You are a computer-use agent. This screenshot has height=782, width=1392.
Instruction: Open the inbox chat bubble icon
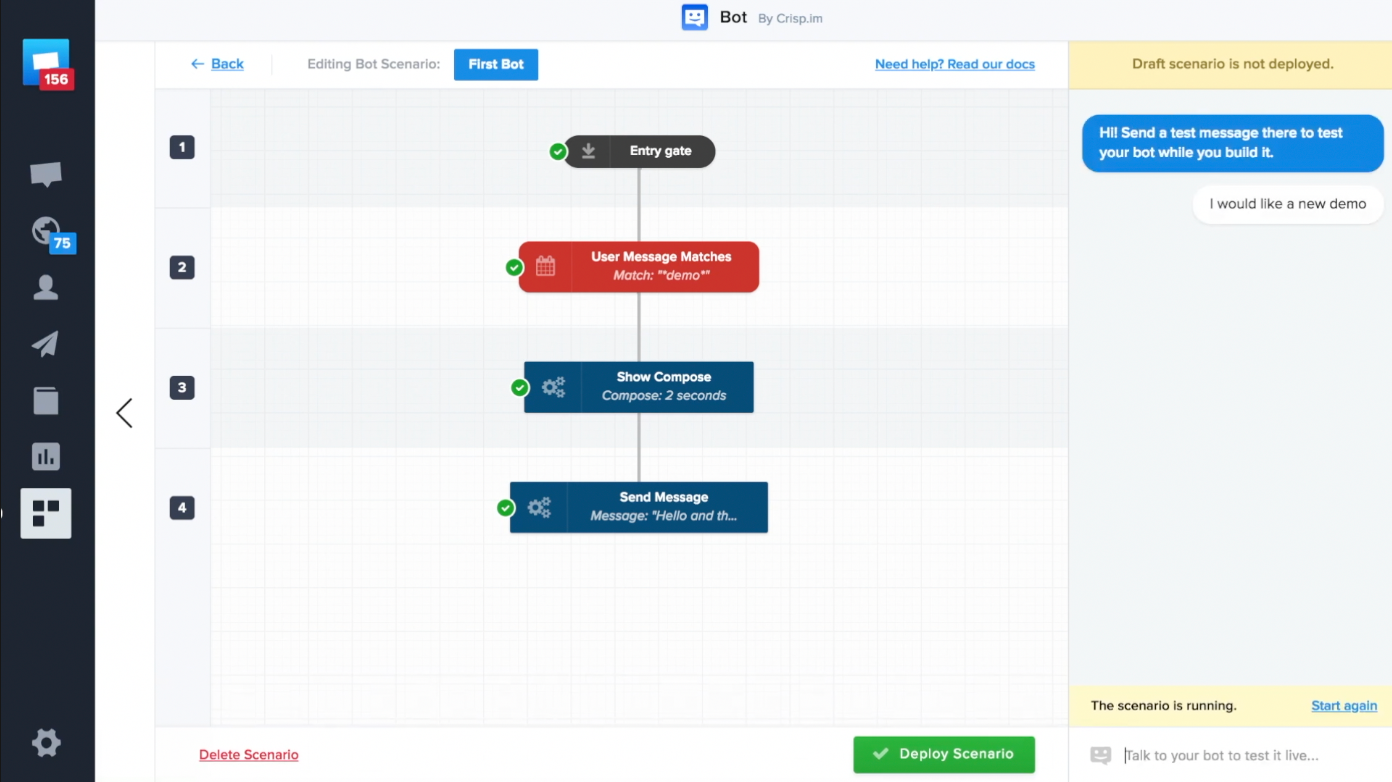click(46, 175)
